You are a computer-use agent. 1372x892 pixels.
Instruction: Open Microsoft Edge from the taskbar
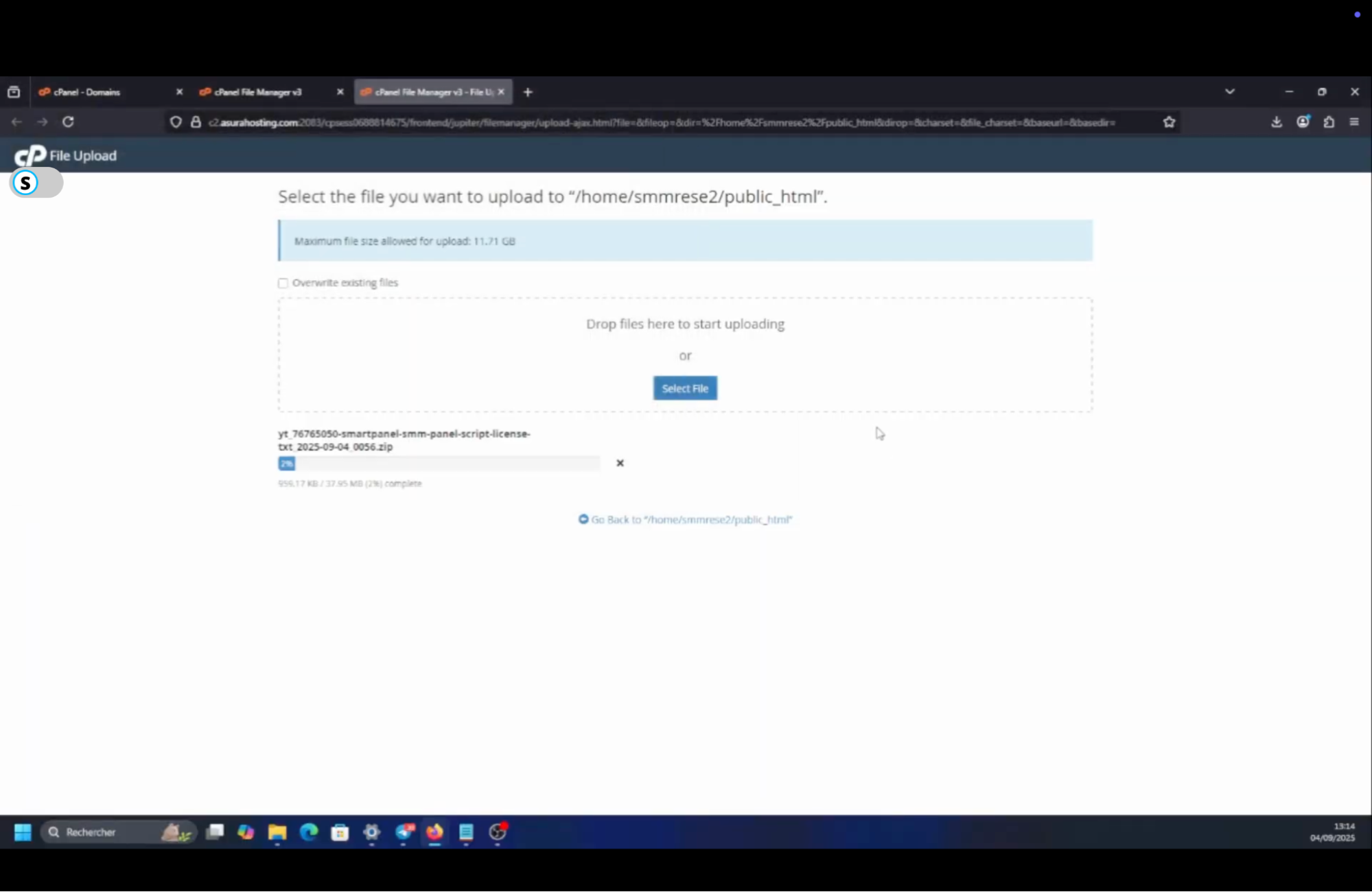308,833
